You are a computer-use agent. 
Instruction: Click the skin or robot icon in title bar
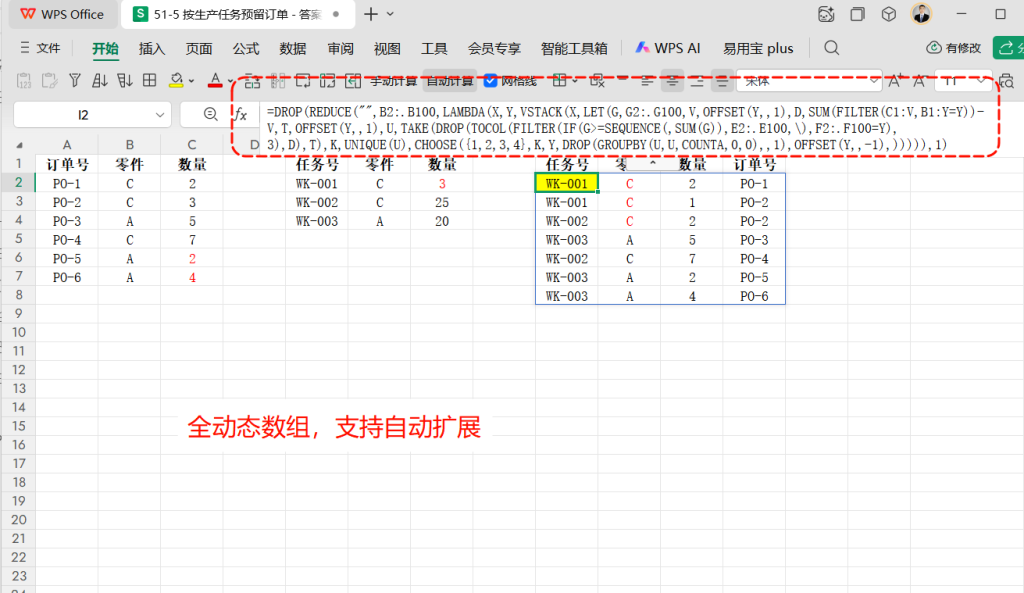click(826, 14)
